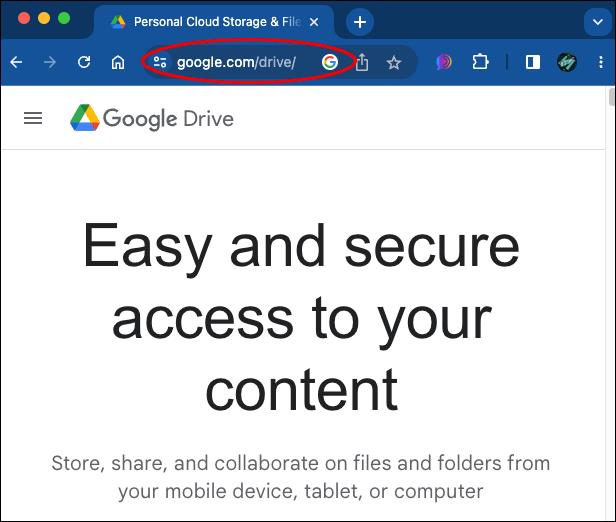The image size is (616, 522).
Task: Open the browser home page icon
Action: coord(118,62)
